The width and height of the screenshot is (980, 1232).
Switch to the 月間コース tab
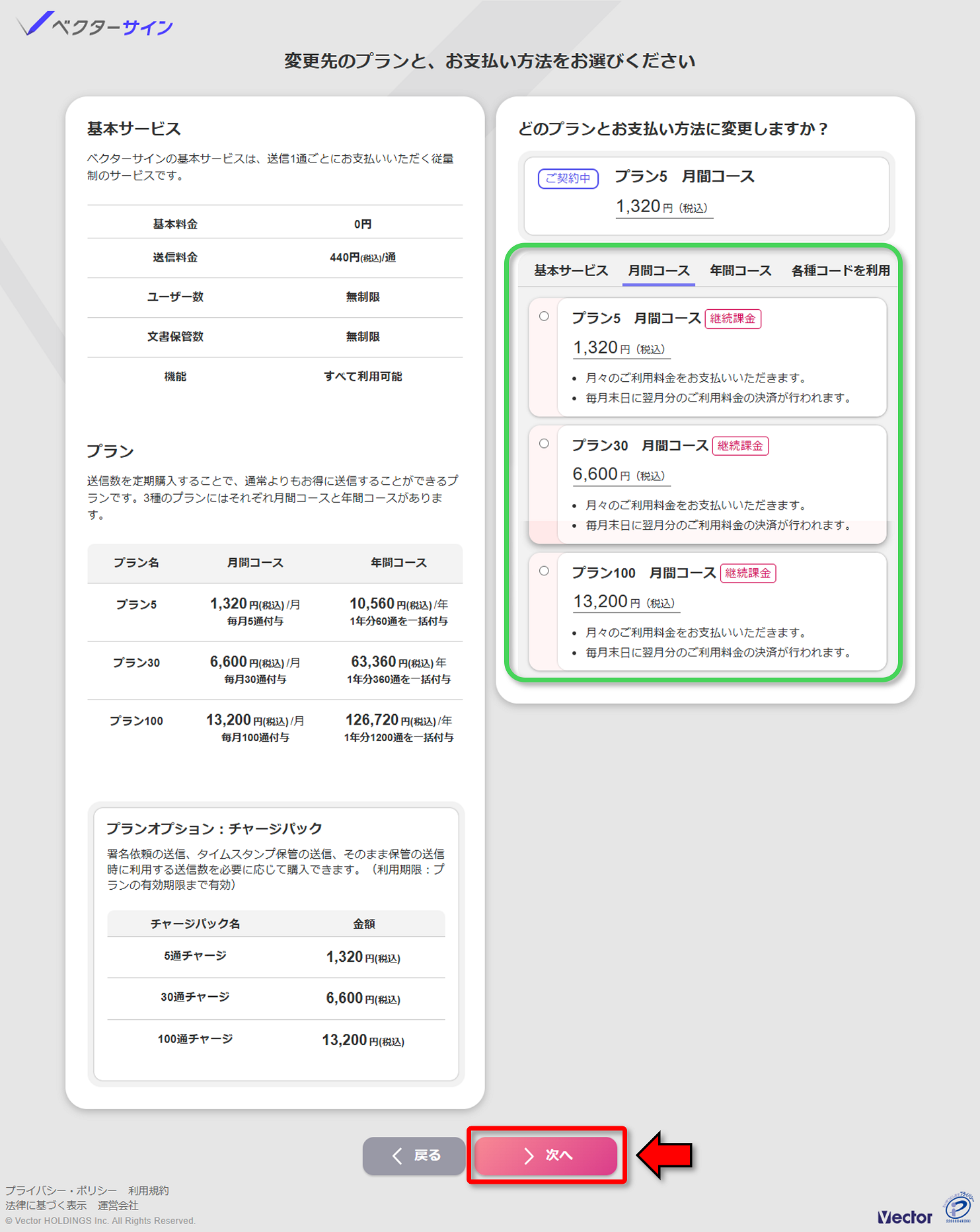658,270
